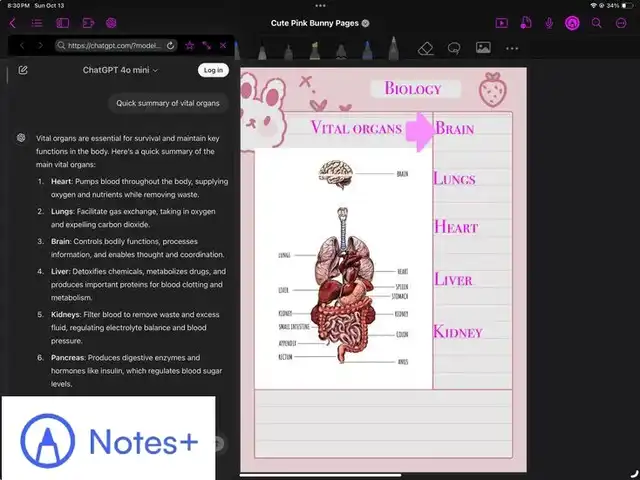Select the Eraser tool
Screen dimensions: 640x480
pos(424,47)
